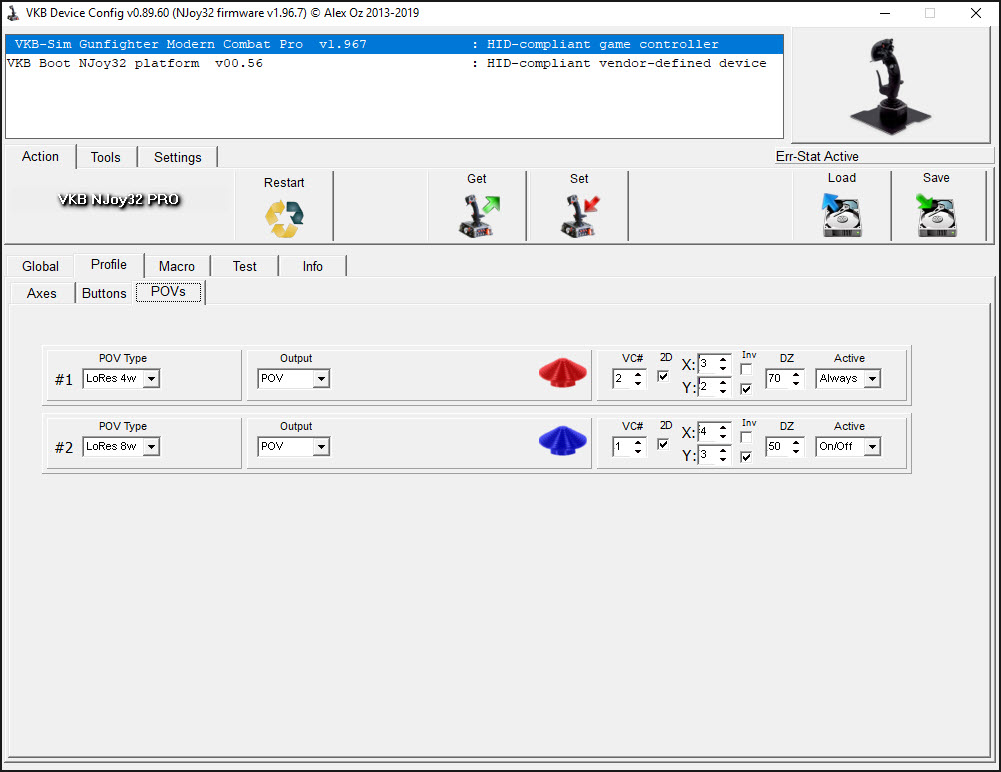Viewport: 1001px width, 772px height.
Task: Toggle Y Inv checkbox for POV #1
Action: pyautogui.click(x=746, y=389)
